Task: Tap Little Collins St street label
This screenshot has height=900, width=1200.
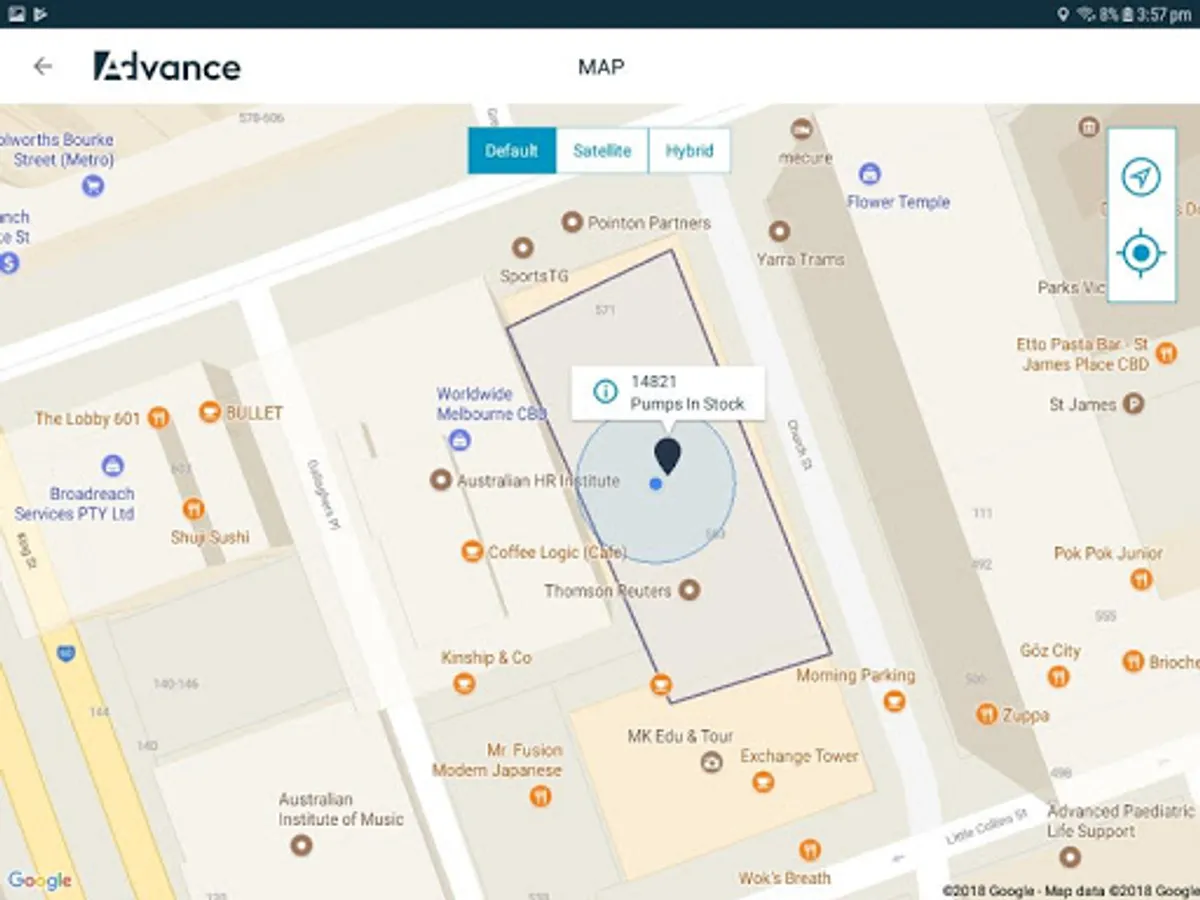Action: click(987, 829)
